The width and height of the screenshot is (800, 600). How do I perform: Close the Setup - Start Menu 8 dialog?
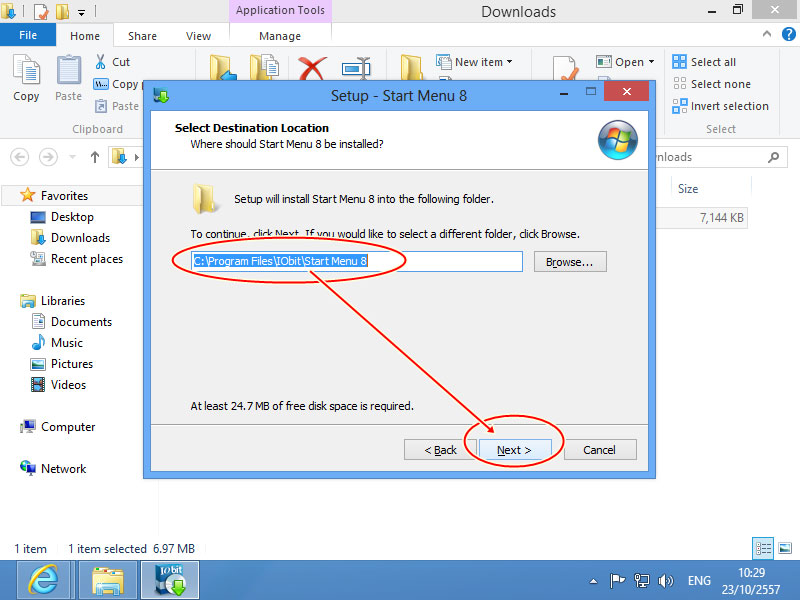tap(627, 91)
